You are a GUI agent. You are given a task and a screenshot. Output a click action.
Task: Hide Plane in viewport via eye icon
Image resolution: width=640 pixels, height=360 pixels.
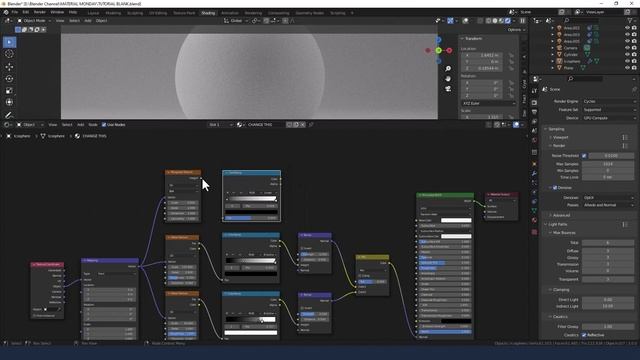[x=627, y=68]
